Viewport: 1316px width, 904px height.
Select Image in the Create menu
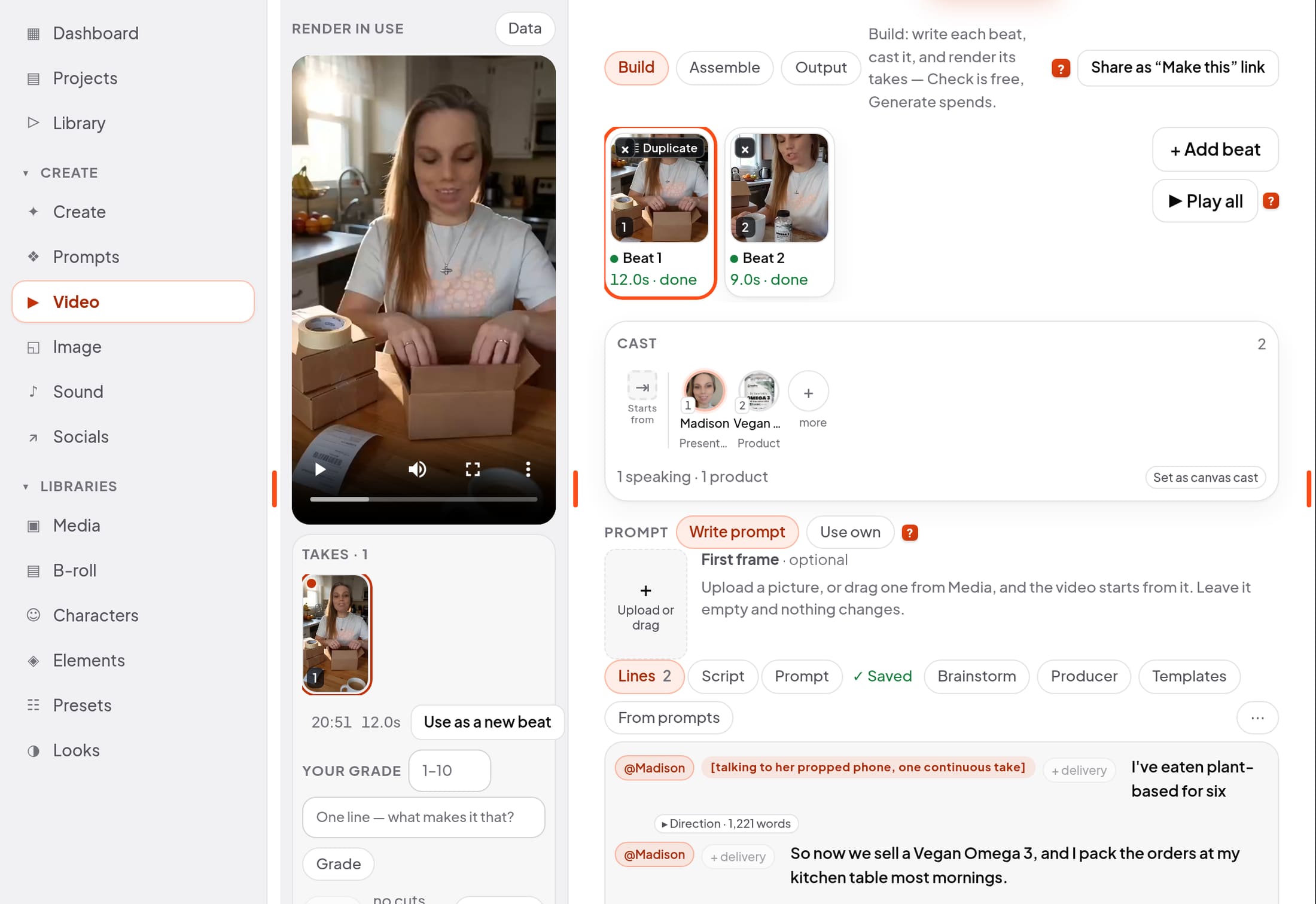coord(133,347)
